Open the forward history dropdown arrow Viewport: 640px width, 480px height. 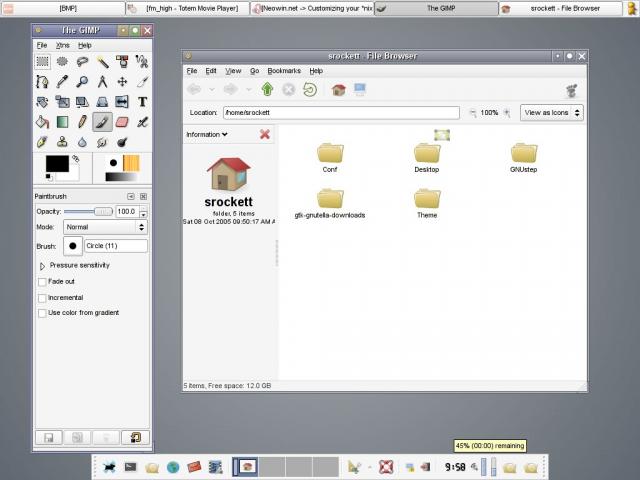pos(249,89)
